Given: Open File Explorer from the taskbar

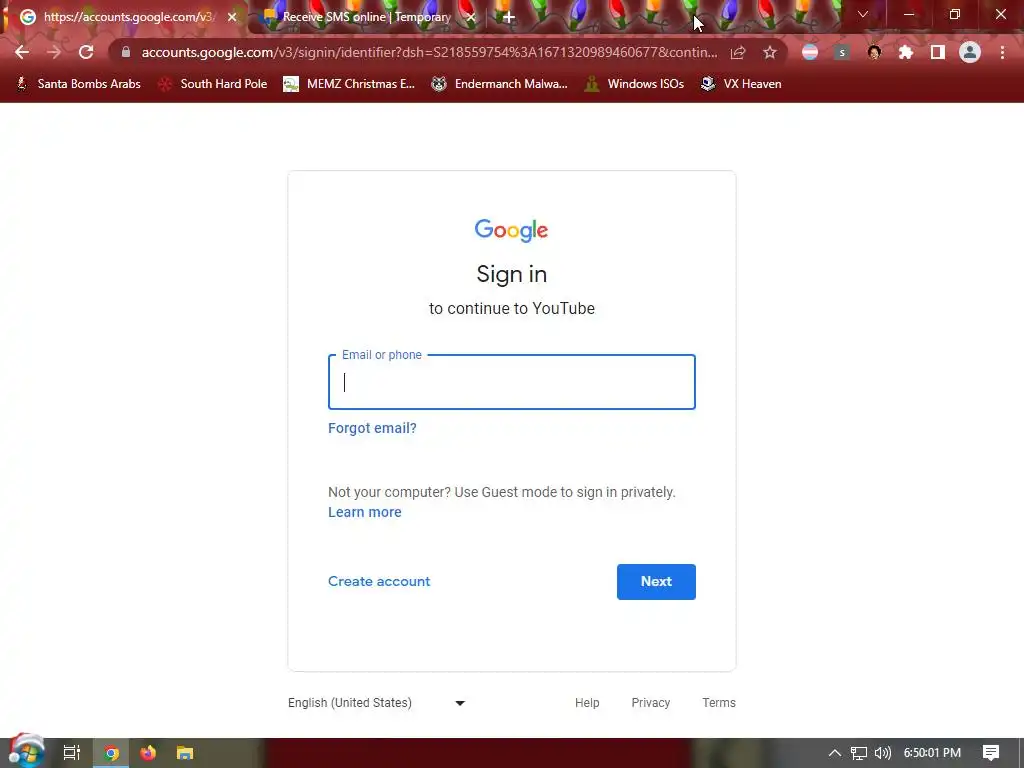Looking at the screenshot, I should pos(185,753).
